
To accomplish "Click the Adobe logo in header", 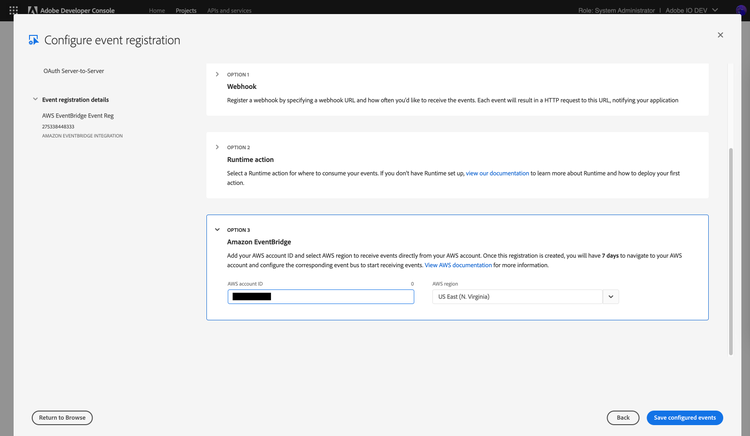I will point(33,10).
